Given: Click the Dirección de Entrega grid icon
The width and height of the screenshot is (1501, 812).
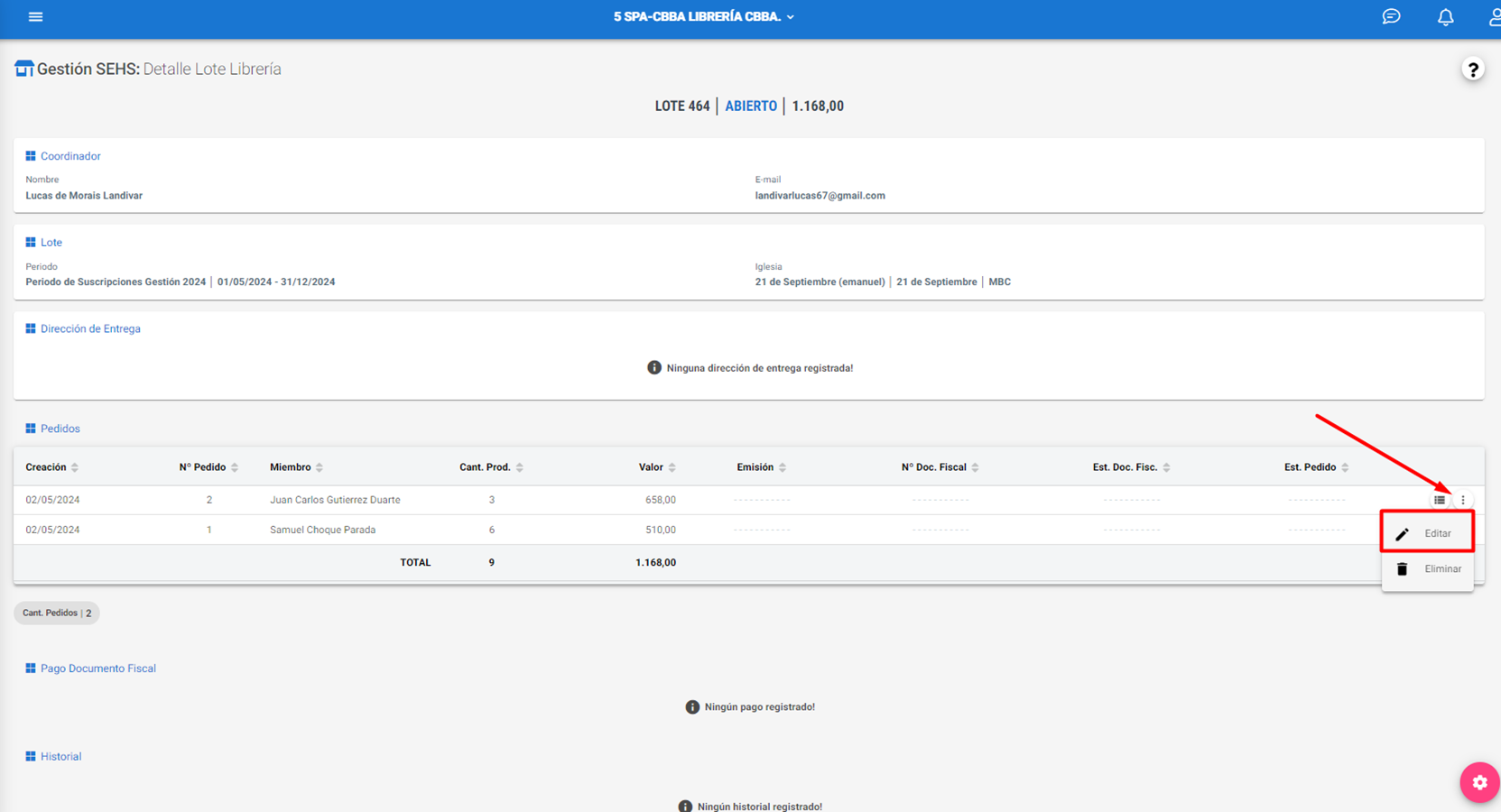Looking at the screenshot, I should [x=31, y=329].
